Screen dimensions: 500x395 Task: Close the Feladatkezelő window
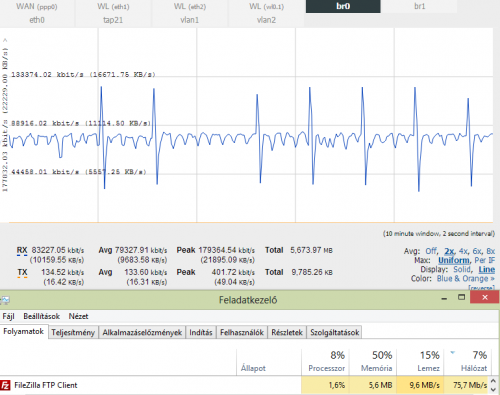[x=484, y=297]
